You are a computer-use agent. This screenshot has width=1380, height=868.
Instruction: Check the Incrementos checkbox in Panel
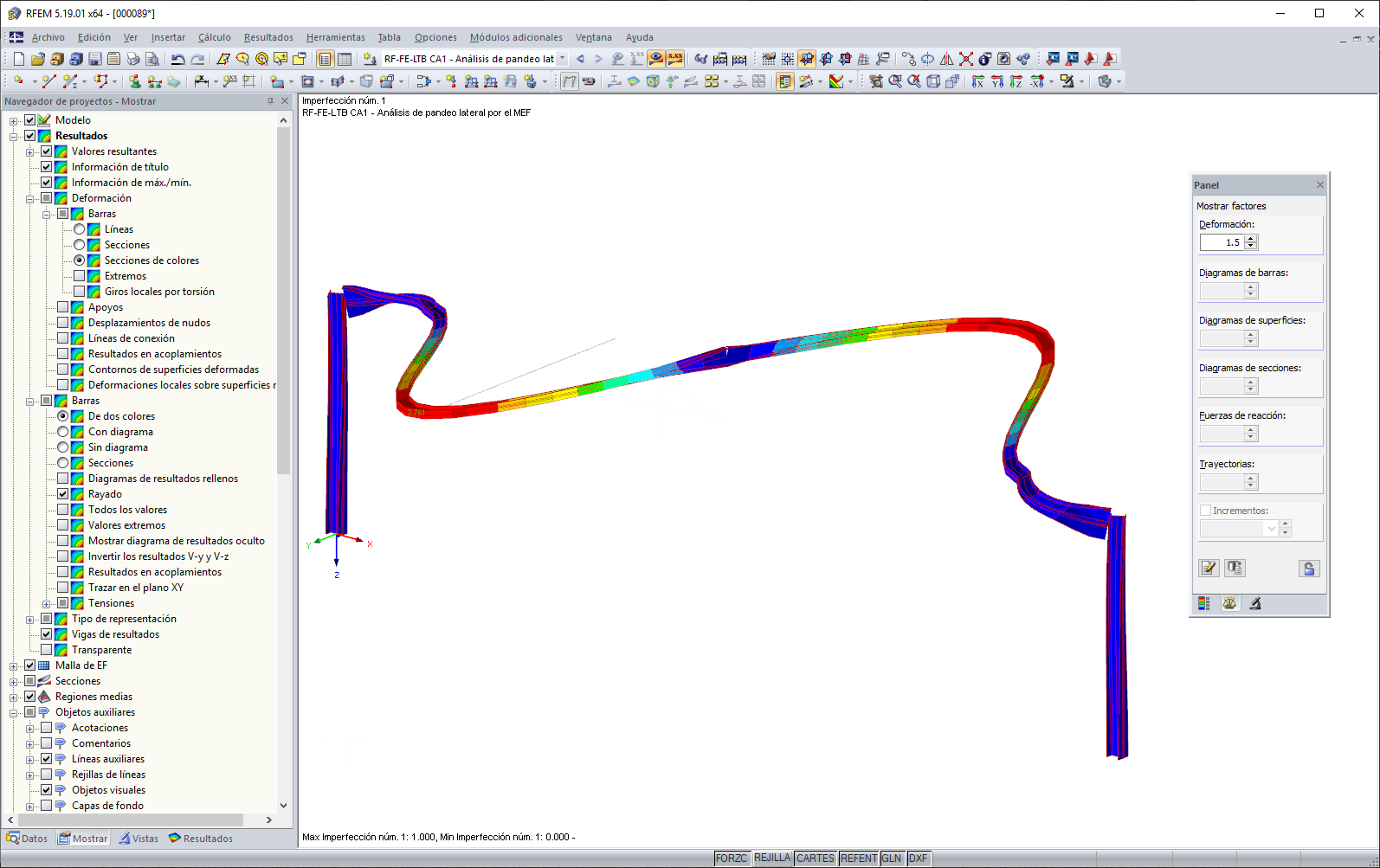click(1205, 511)
